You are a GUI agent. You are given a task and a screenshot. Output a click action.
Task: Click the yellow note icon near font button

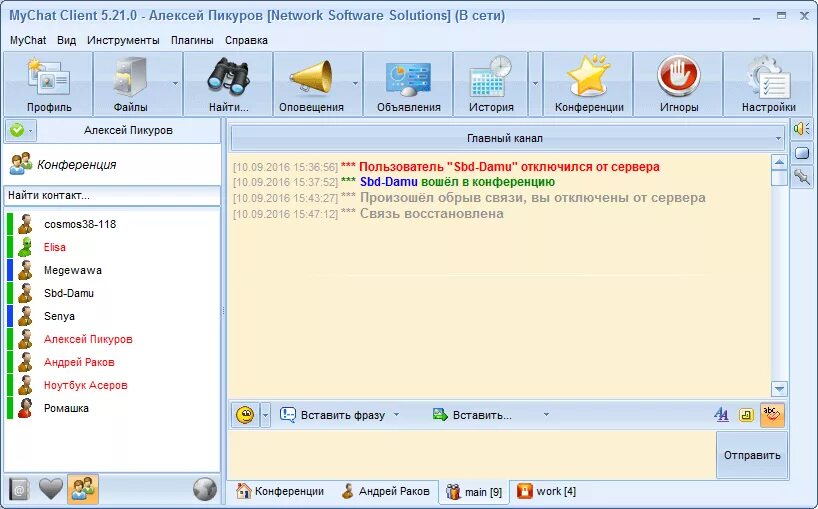pos(747,415)
